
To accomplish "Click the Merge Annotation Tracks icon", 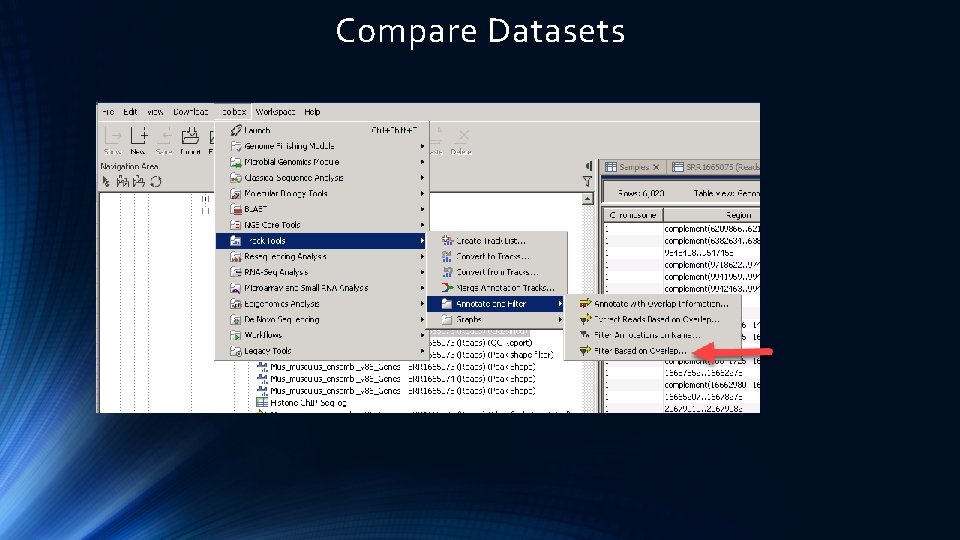I will click(x=447, y=288).
